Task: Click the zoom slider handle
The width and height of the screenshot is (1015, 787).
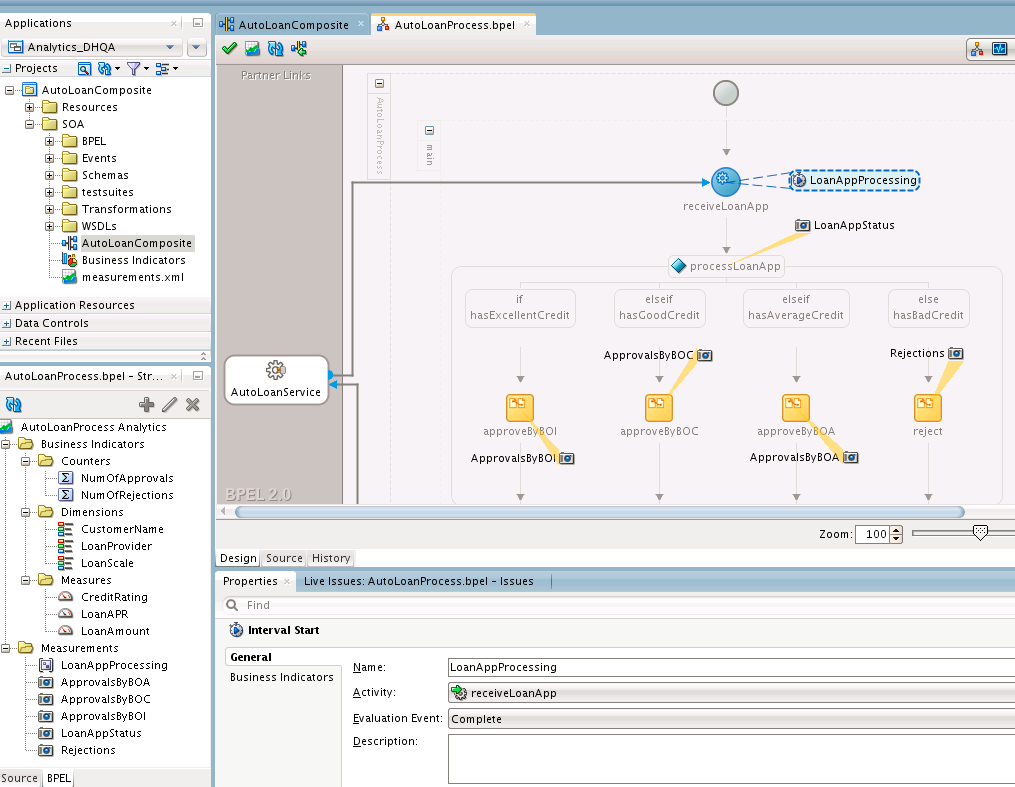Action: click(980, 533)
